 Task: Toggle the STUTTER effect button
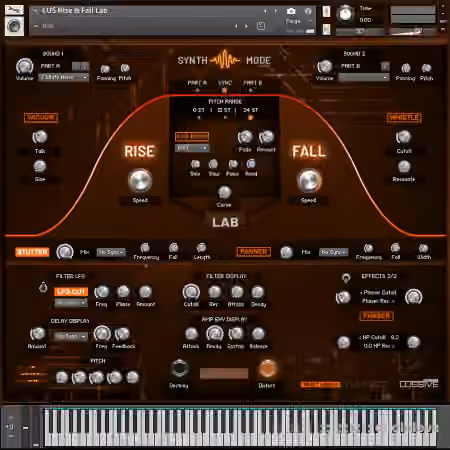32,252
